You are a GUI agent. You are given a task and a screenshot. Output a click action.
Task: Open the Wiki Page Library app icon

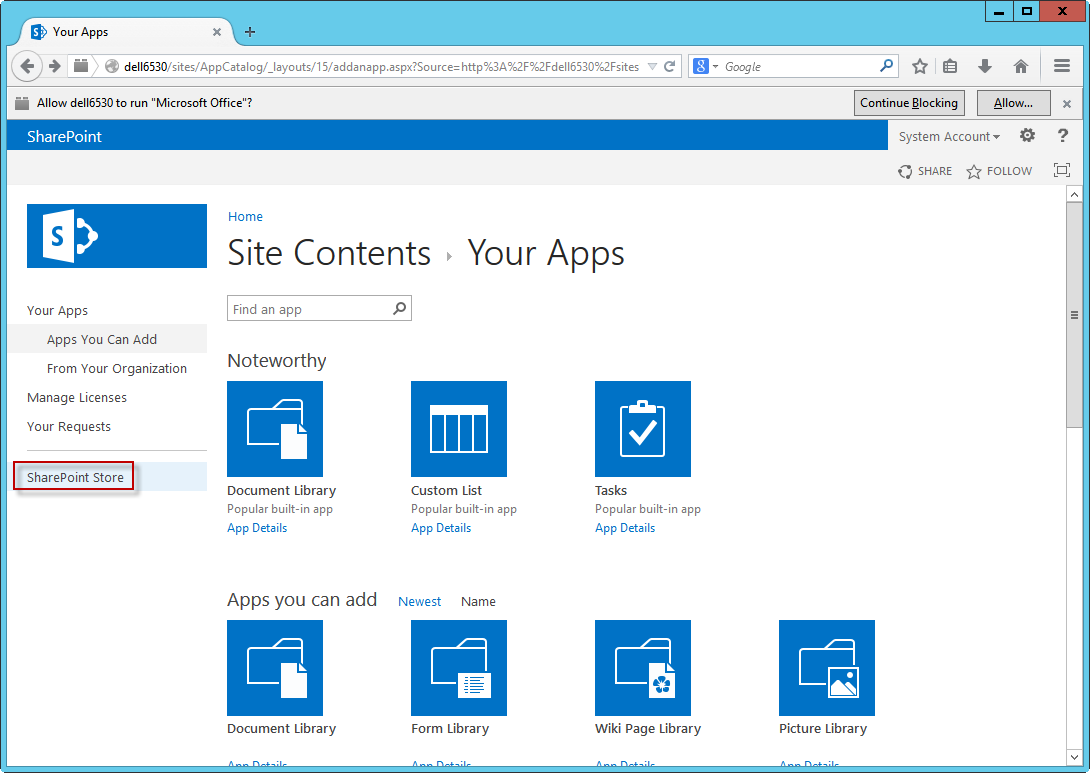pos(643,668)
